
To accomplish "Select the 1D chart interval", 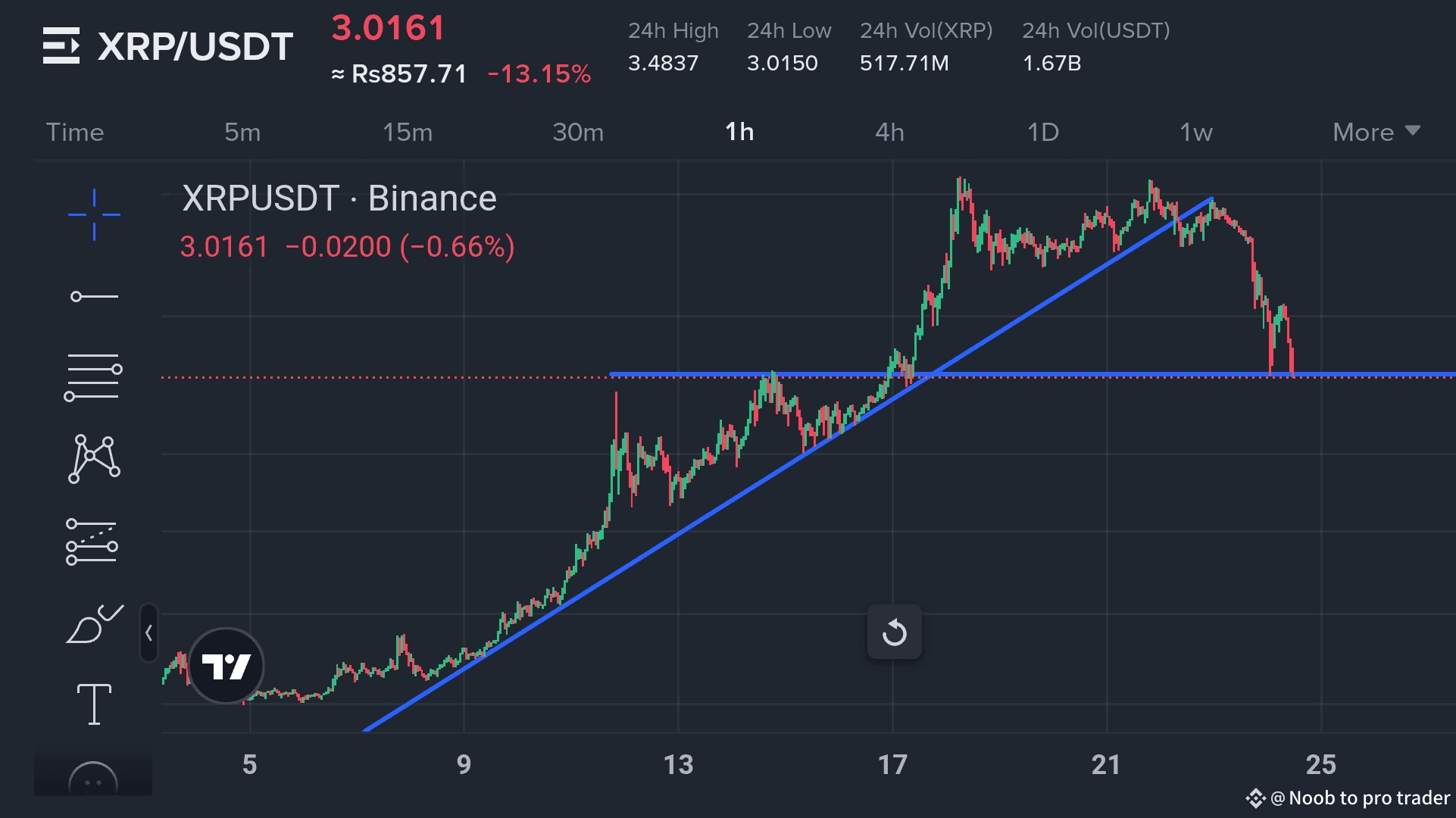I will tap(1042, 132).
